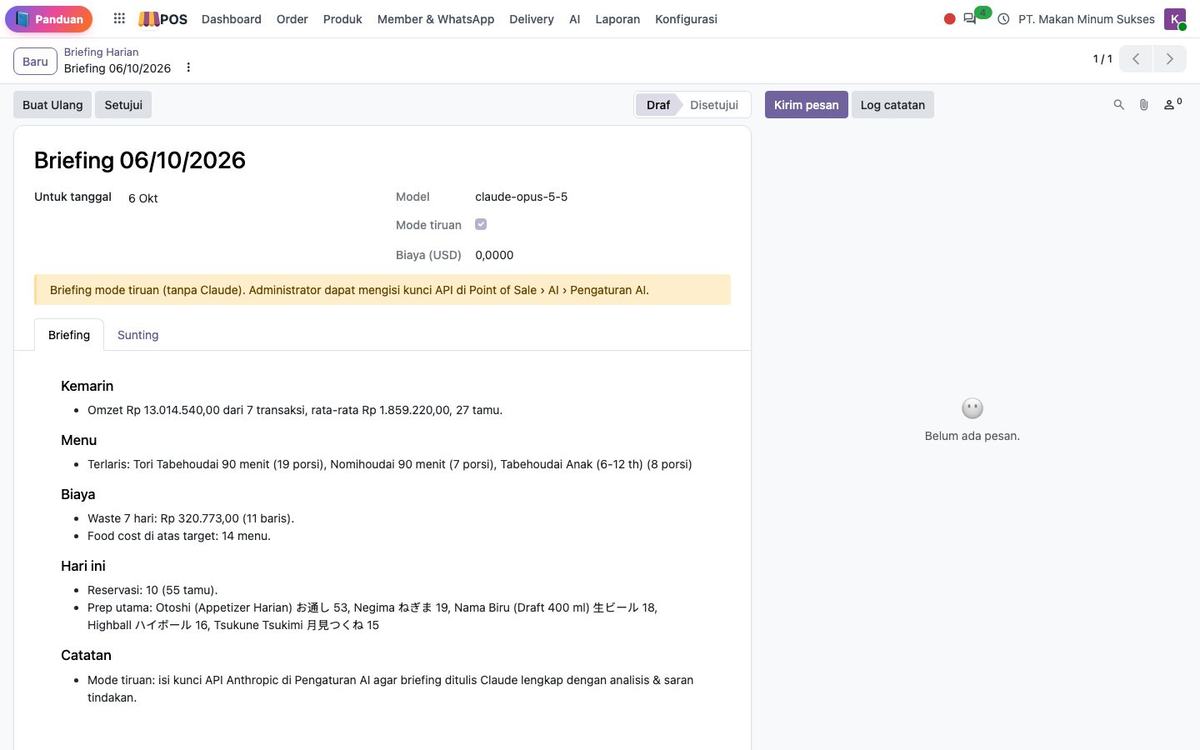The image size is (1200, 750).
Task: Click the paperclip attachments icon
Action: (1144, 105)
